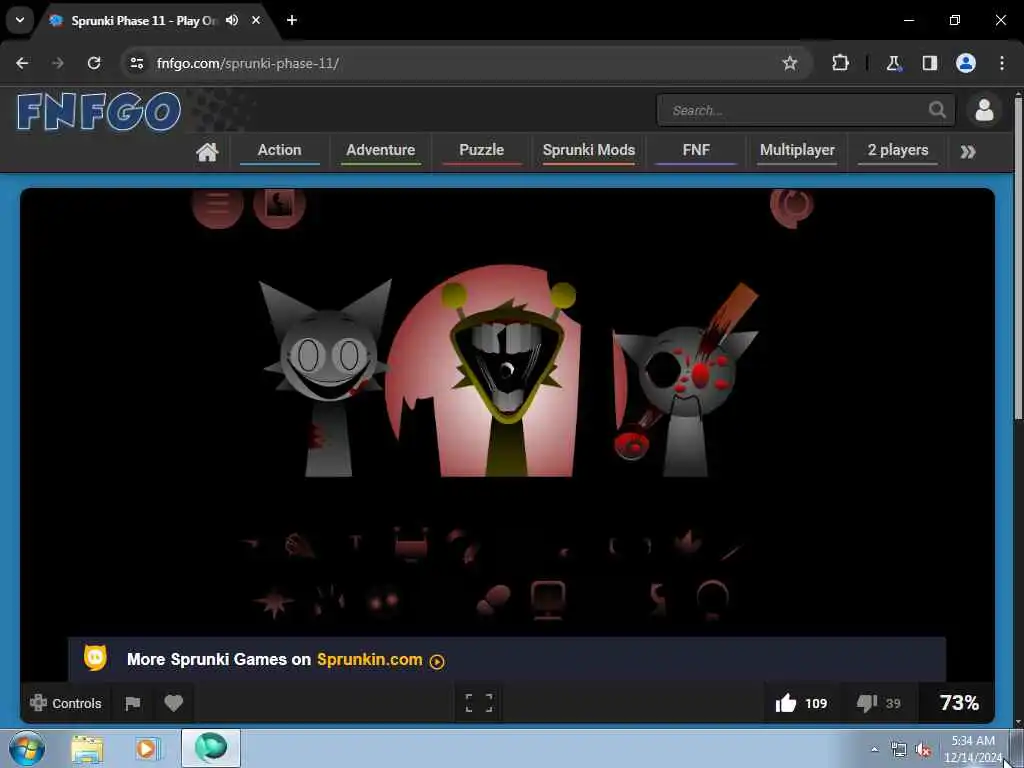Pick the claw-shaped sound icon in the bottom row
The image size is (1024, 768).
[x=329, y=600]
